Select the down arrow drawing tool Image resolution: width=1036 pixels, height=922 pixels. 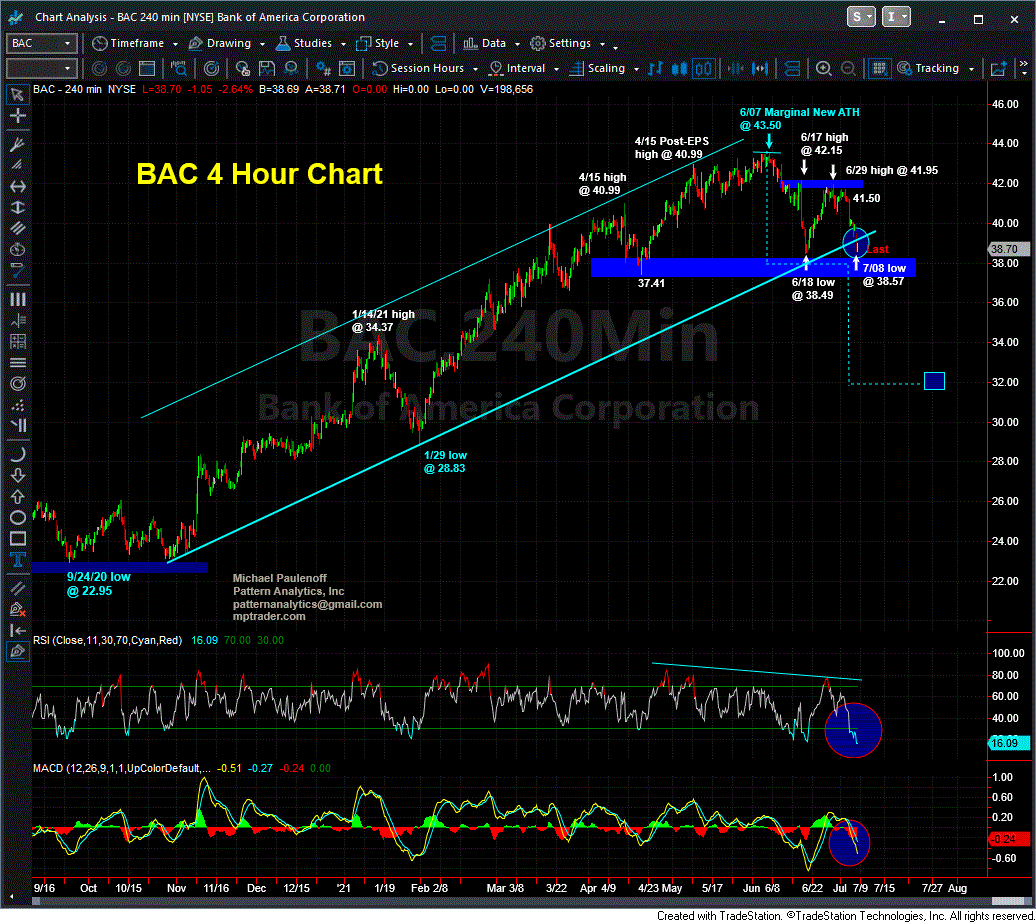pyautogui.click(x=18, y=475)
